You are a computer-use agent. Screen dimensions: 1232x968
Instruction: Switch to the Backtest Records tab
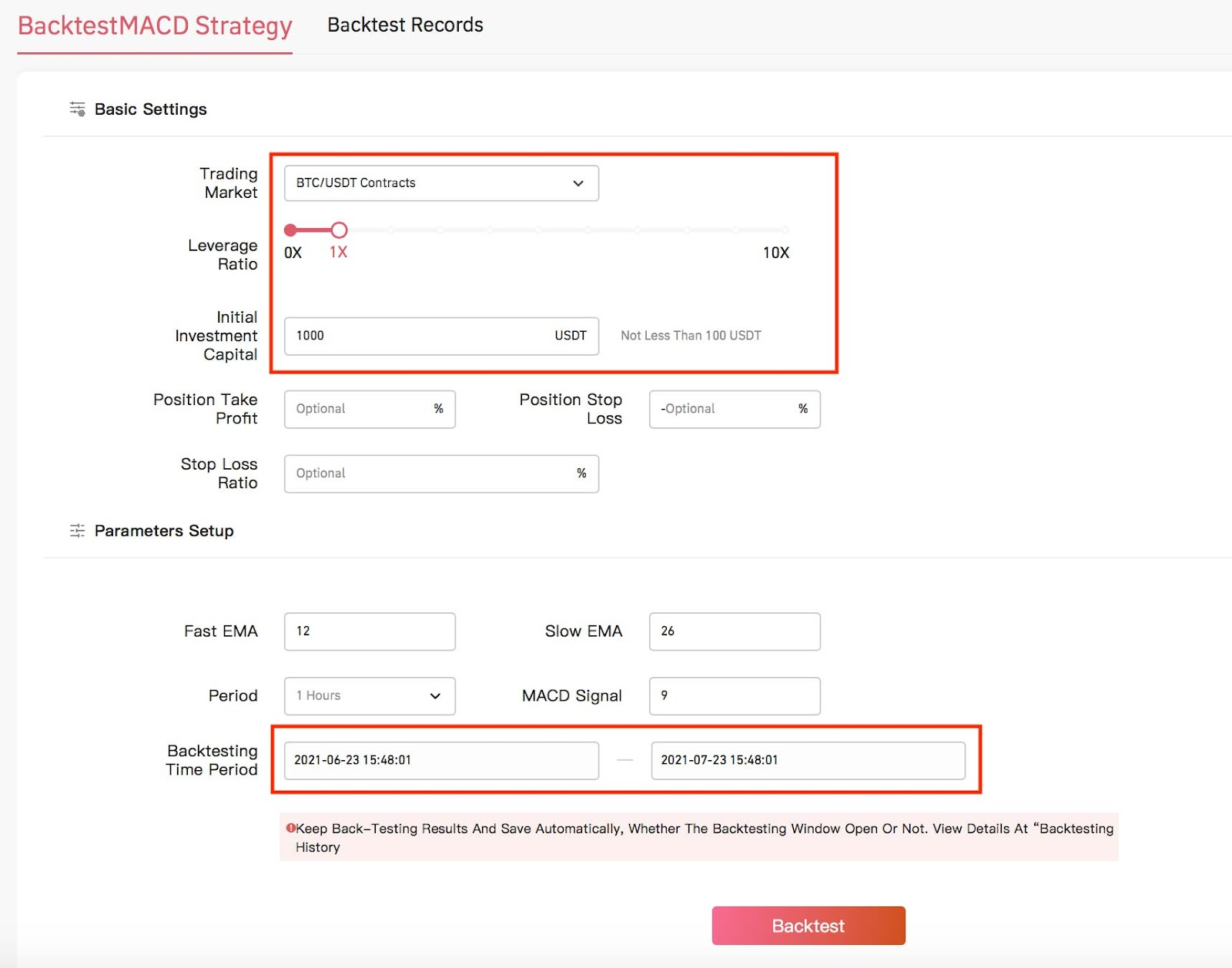pos(405,25)
